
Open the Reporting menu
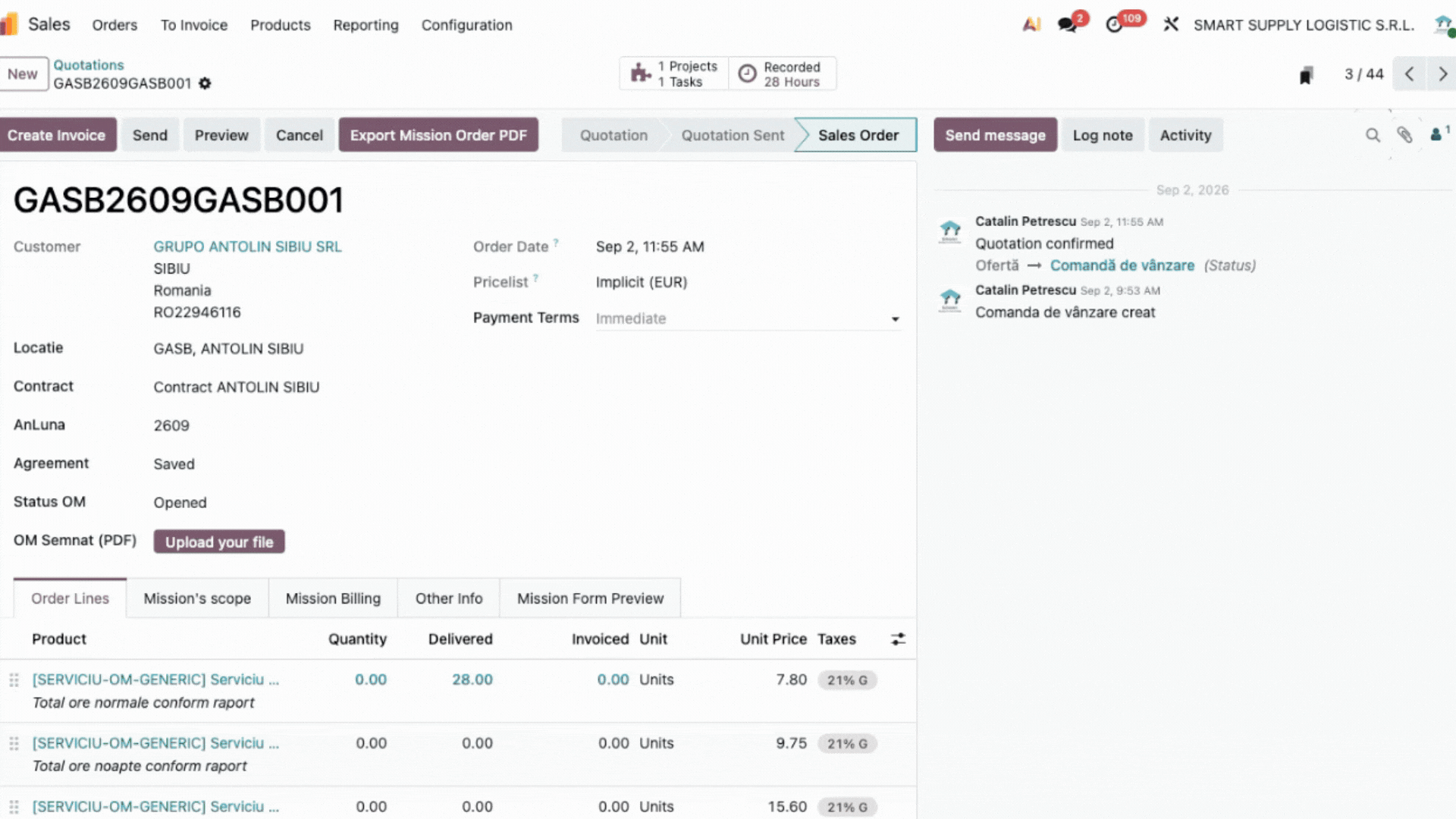click(366, 25)
